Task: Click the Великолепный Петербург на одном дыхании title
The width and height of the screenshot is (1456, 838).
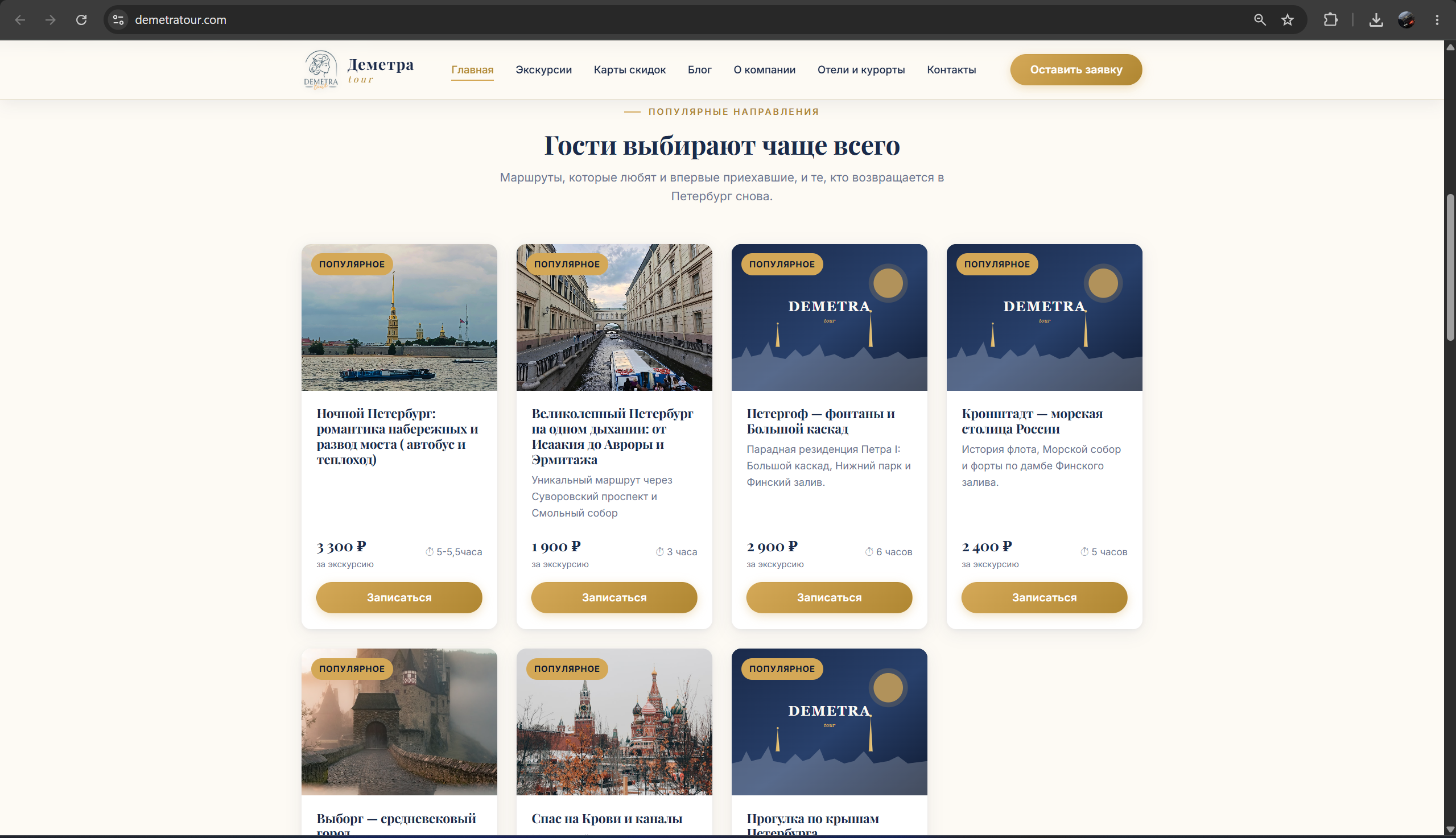Action: click(x=612, y=436)
